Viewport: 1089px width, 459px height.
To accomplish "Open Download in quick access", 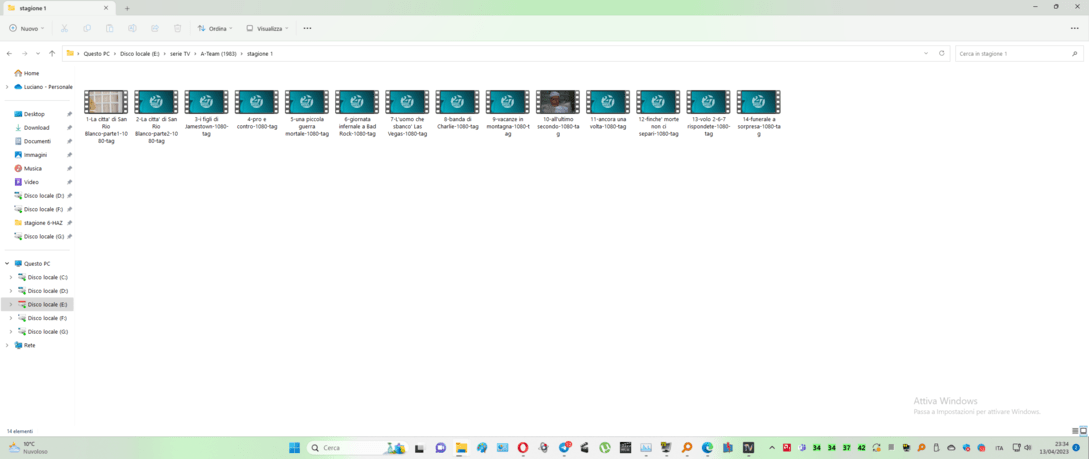I will (36, 128).
